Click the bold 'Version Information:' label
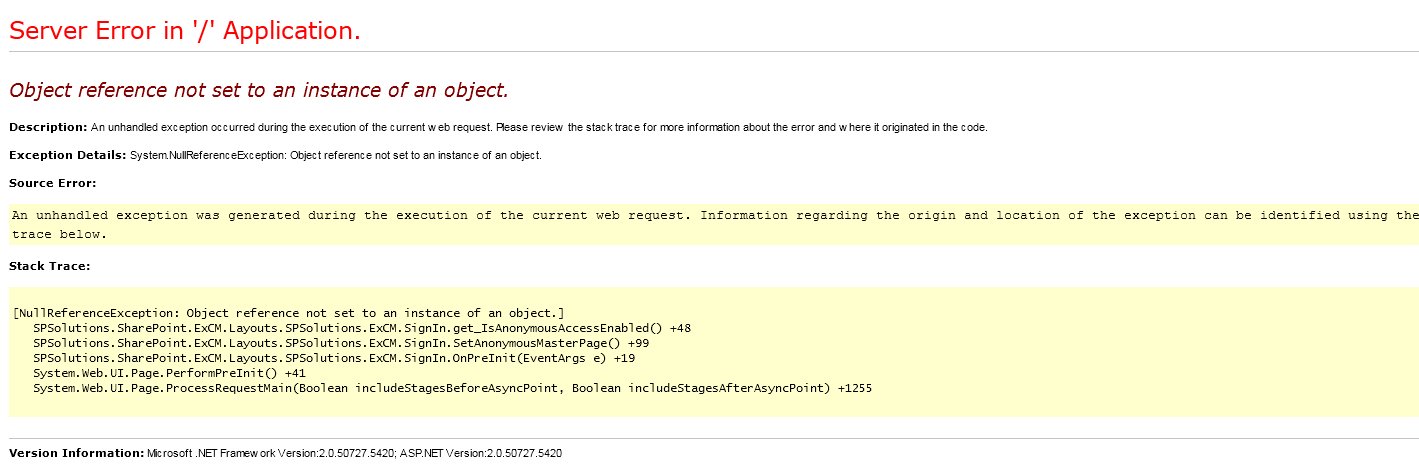Image resolution: width=1419 pixels, height=467 pixels. (x=76, y=453)
